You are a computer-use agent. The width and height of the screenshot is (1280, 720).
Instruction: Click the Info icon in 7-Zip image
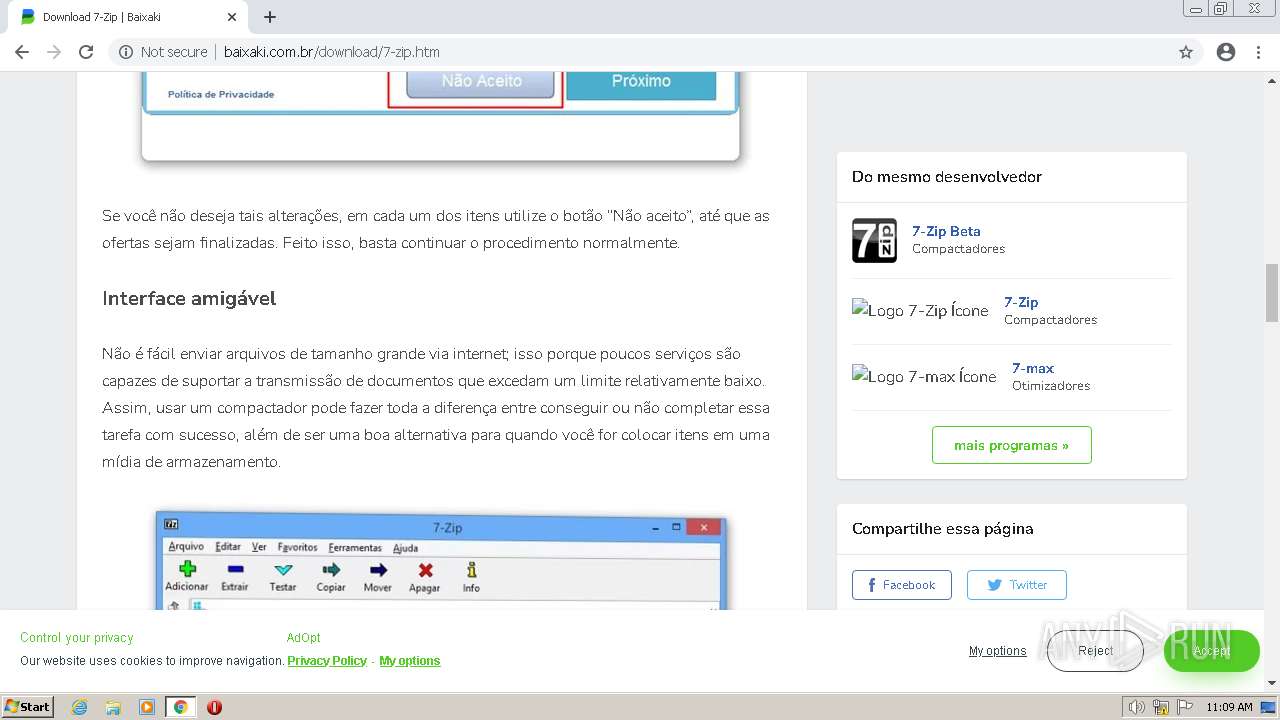pyautogui.click(x=471, y=577)
